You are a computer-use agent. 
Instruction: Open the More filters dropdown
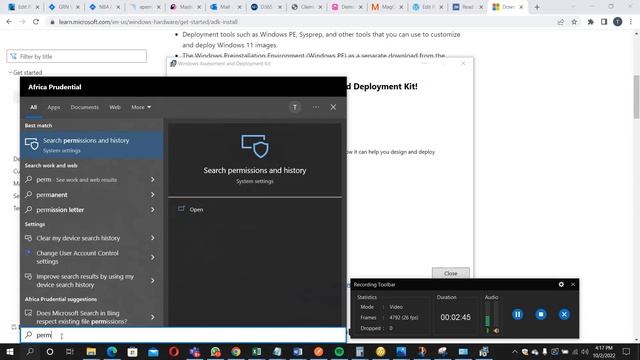point(141,107)
